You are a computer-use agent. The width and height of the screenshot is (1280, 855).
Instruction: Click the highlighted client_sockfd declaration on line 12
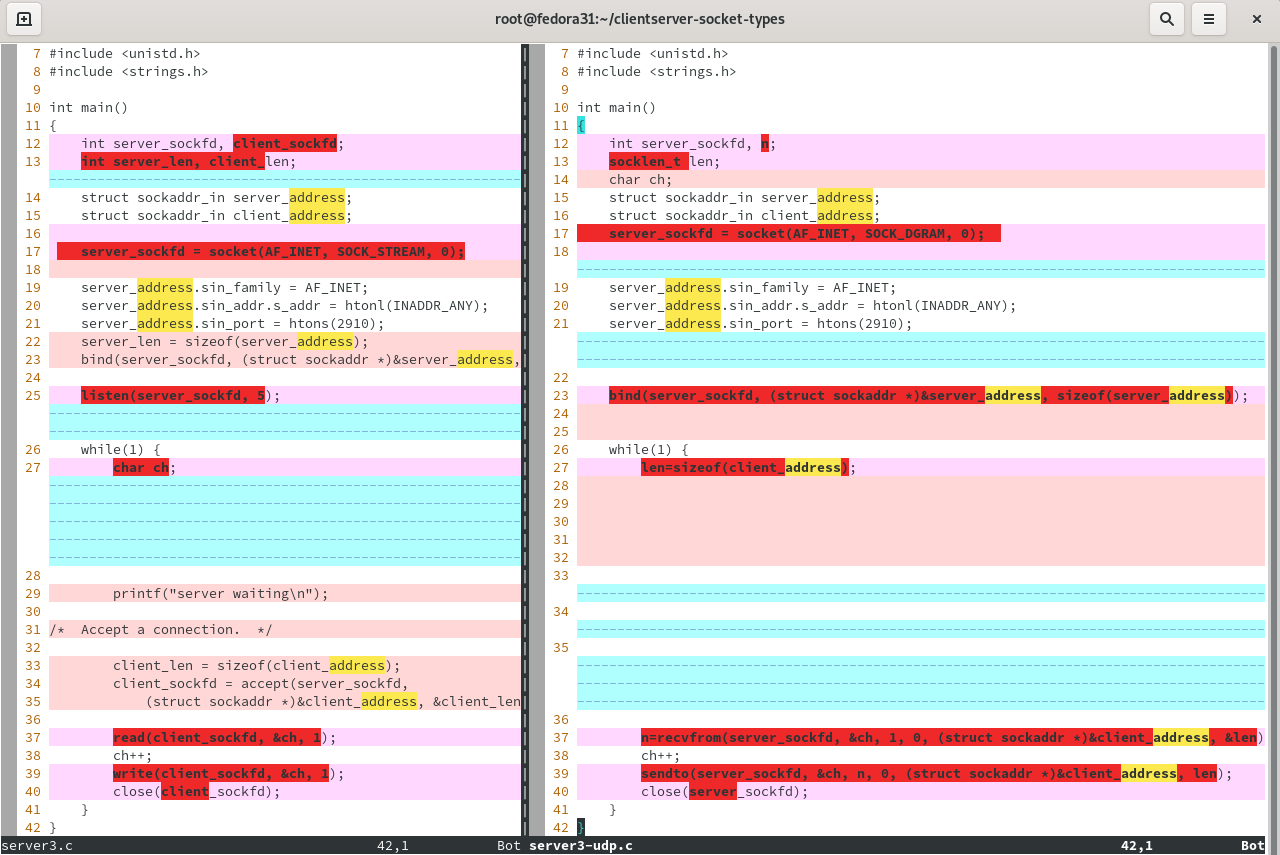285,144
